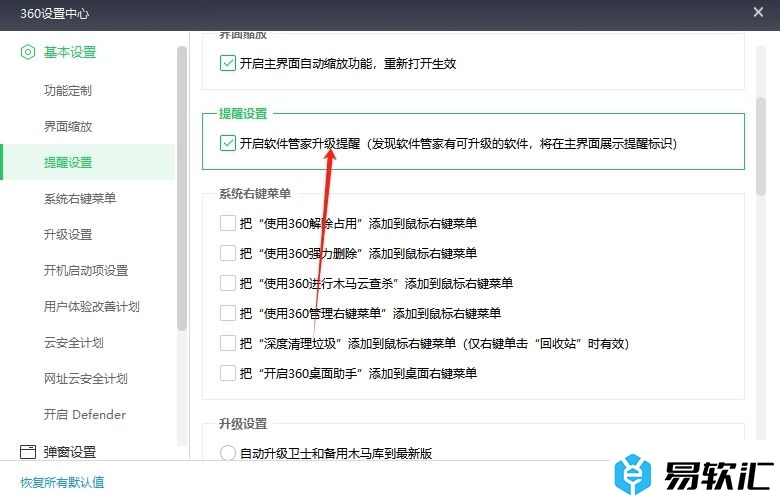Go to 功能定制 in sidebar
The width and height of the screenshot is (780, 500).
[x=68, y=91]
